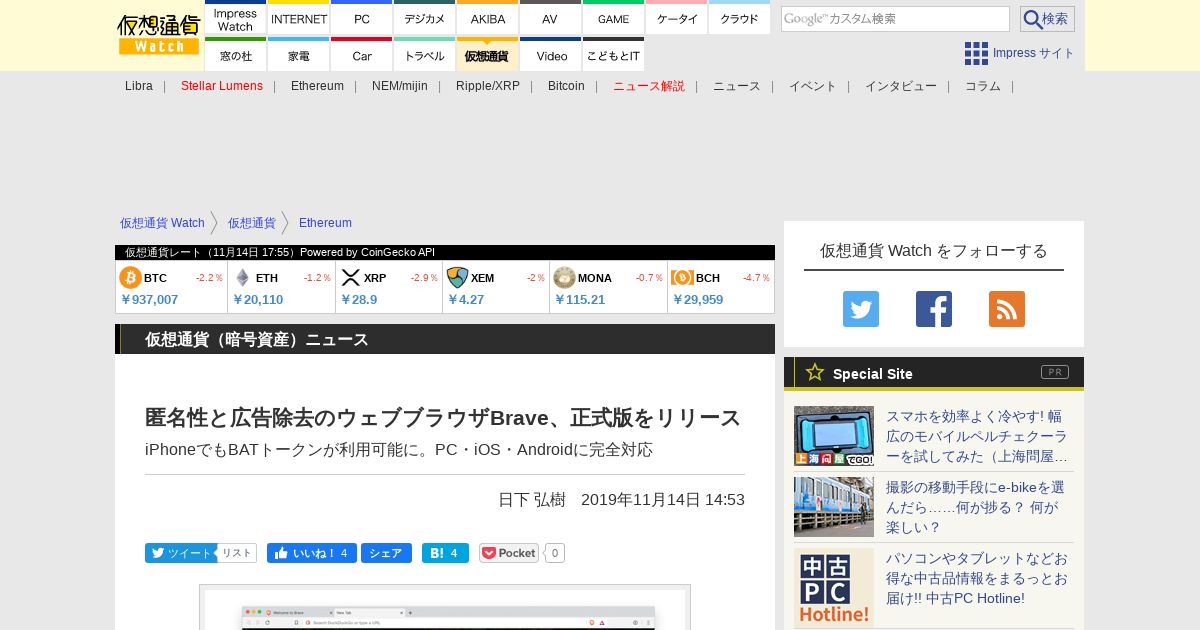Open the Video tab
This screenshot has height=630, width=1200.
[550, 55]
